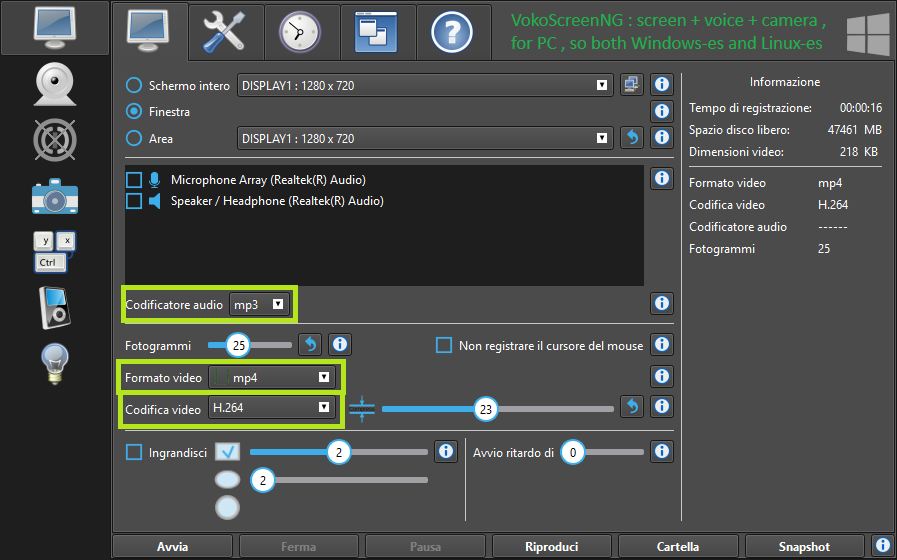
Task: Open the clock timer tab
Action: [x=301, y=32]
